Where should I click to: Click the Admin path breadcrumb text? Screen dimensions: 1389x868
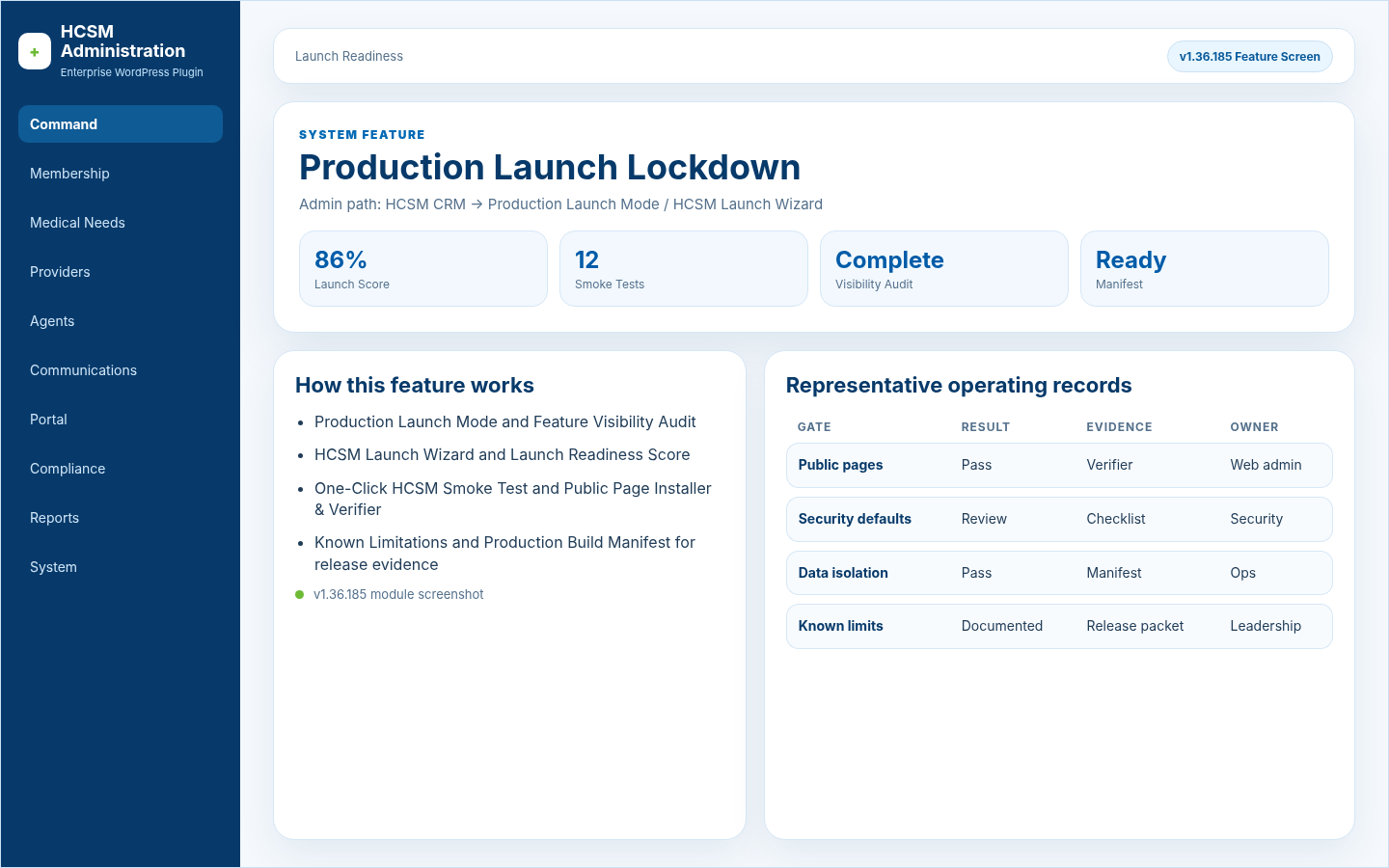[560, 204]
